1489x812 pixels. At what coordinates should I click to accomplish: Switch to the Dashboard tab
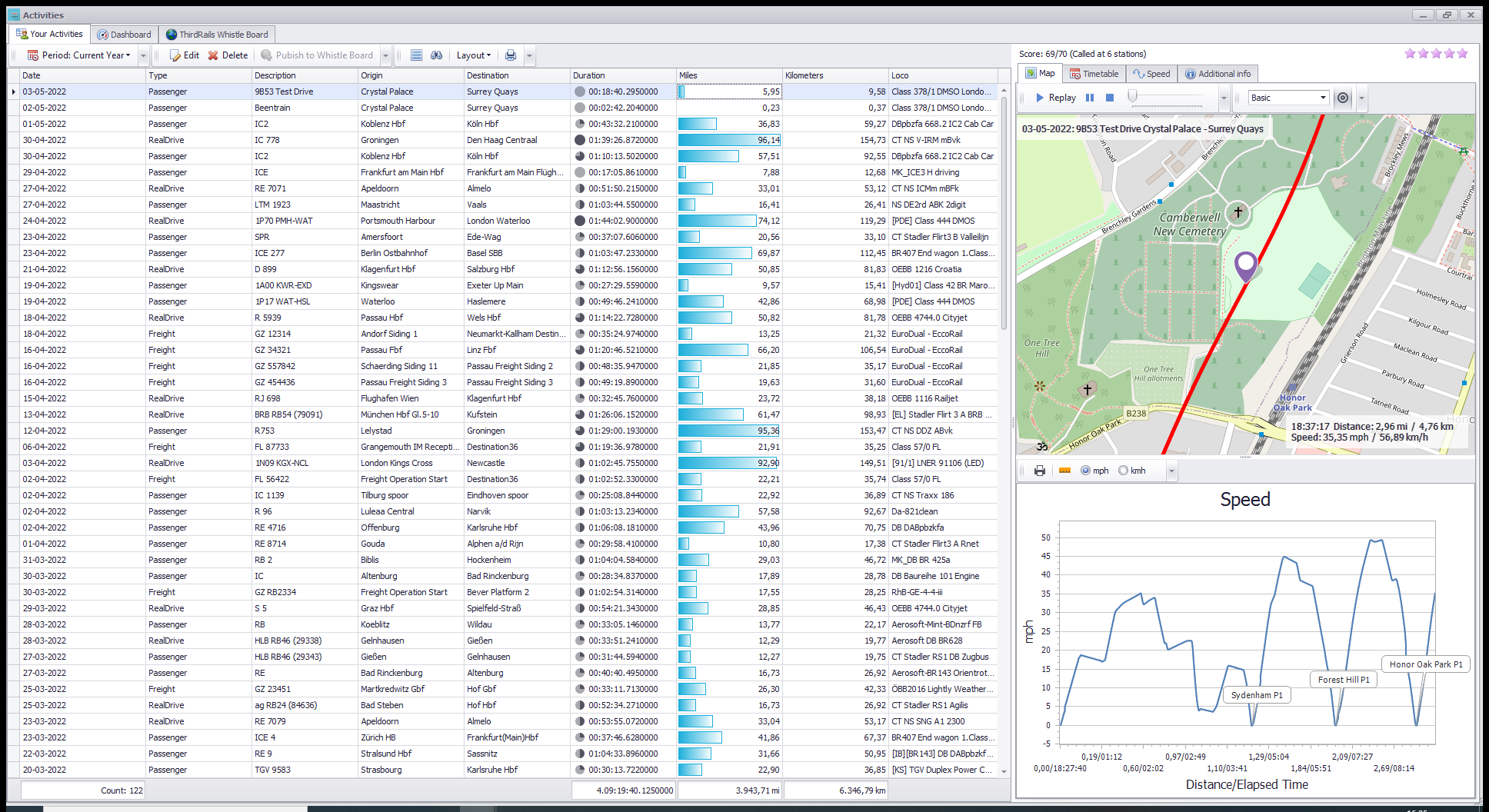click(x=124, y=35)
